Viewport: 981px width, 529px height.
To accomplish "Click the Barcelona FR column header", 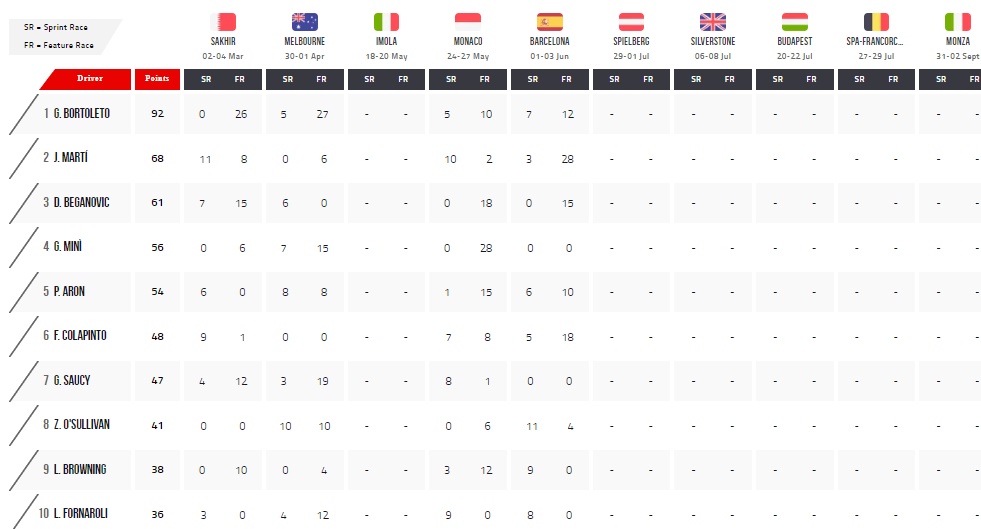I will [566, 79].
